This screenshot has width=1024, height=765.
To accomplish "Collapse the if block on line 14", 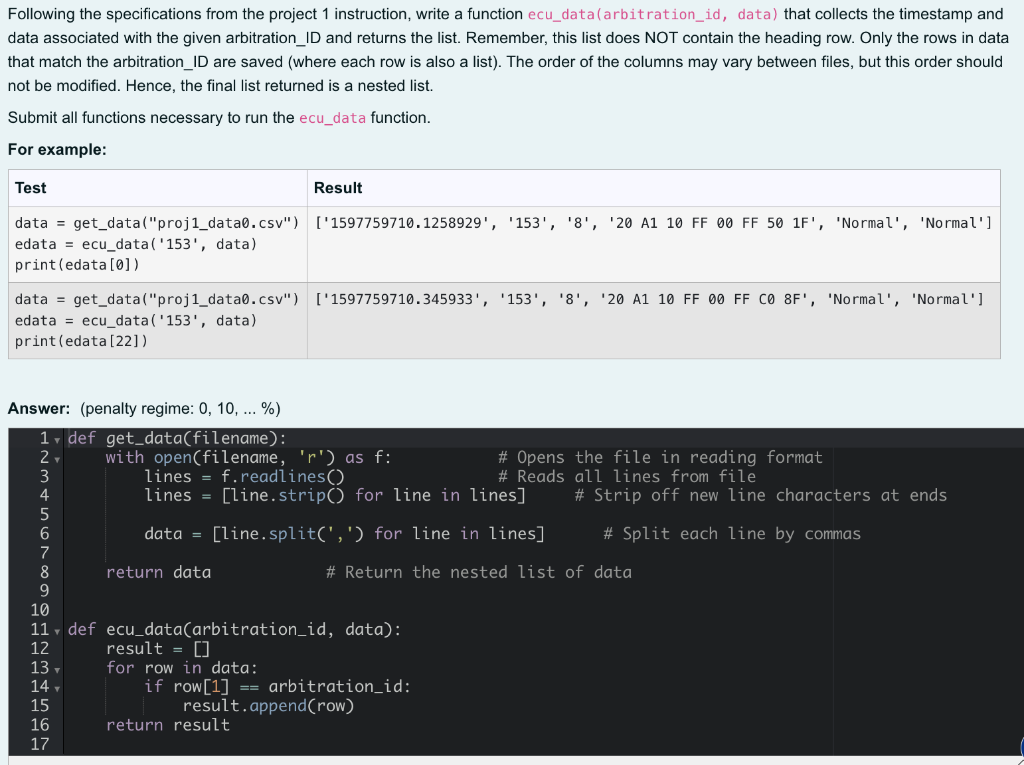I will pyautogui.click(x=57, y=689).
